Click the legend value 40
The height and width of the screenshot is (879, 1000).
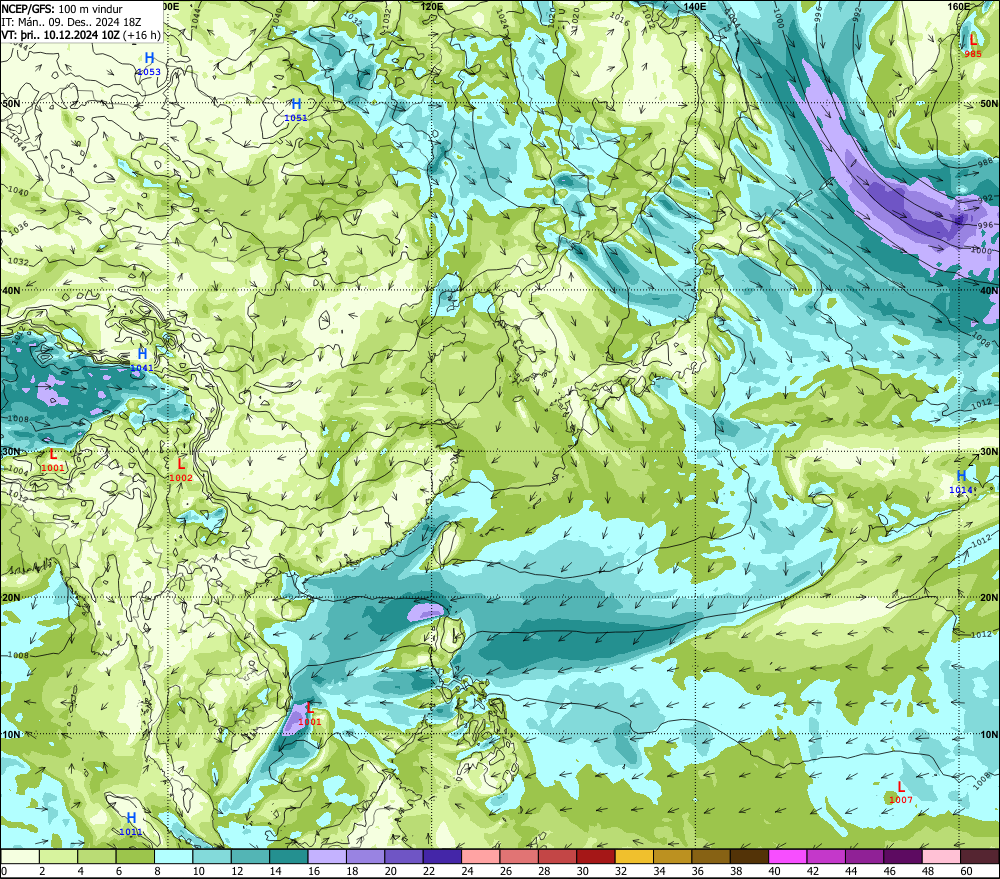(775, 871)
